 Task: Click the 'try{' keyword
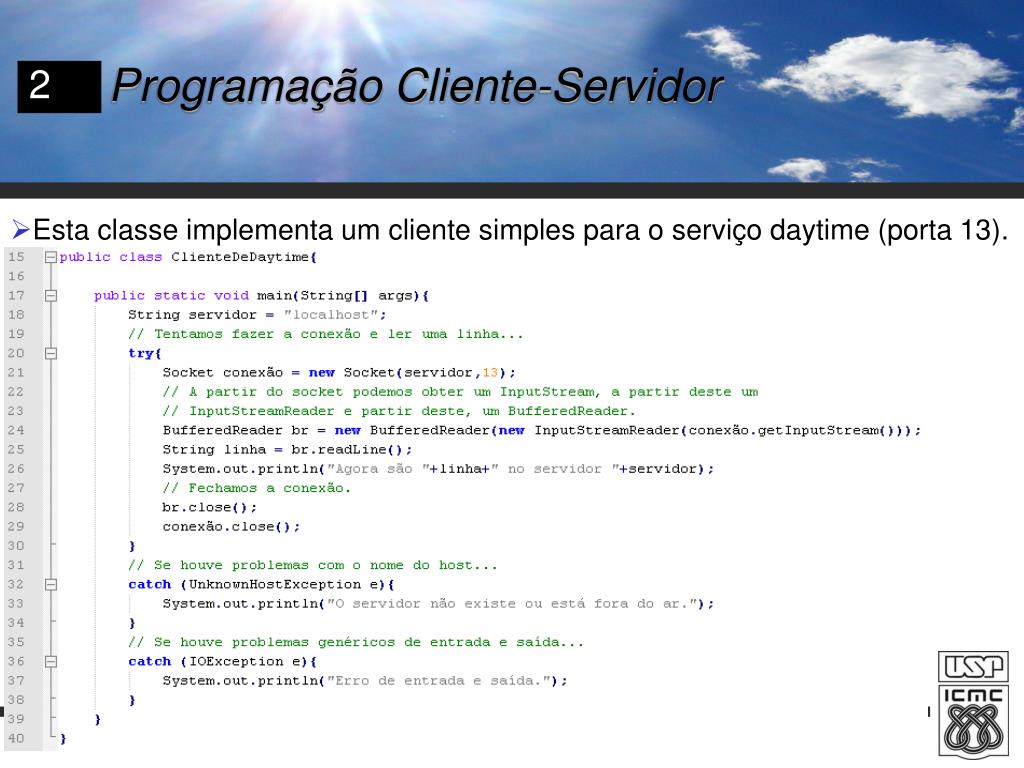click(145, 353)
